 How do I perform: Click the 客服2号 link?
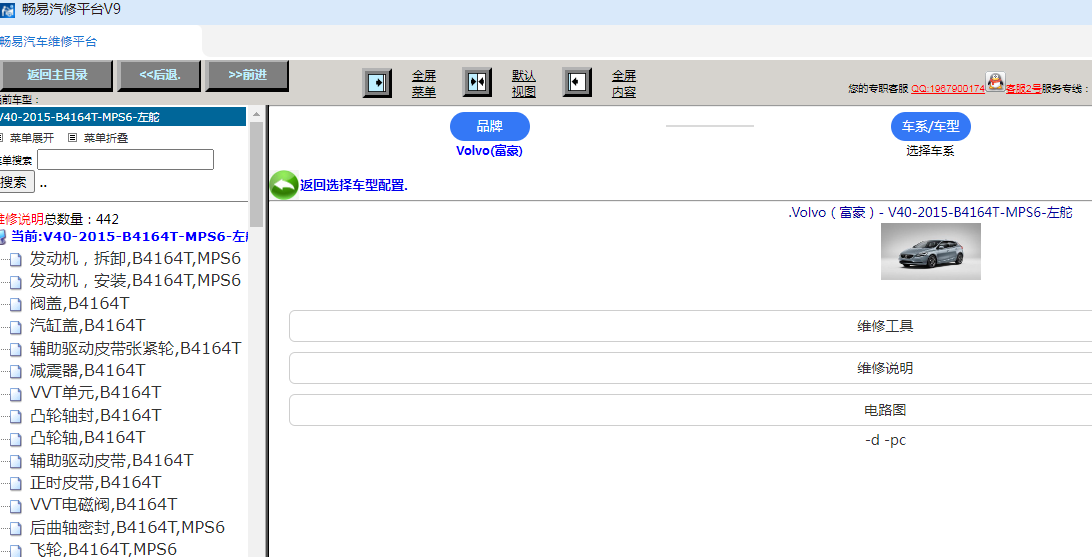[1023, 88]
